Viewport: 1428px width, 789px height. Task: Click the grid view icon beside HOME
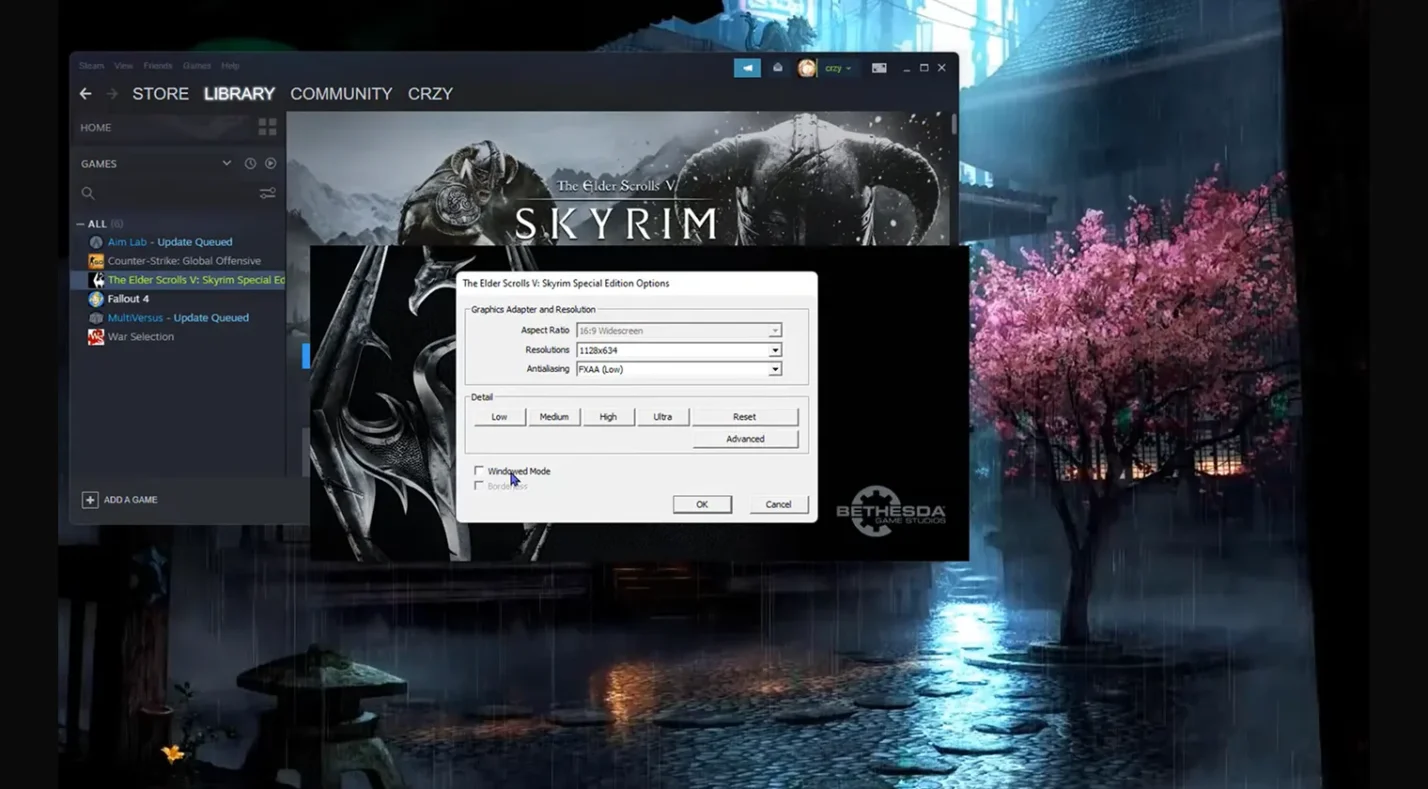click(x=266, y=127)
